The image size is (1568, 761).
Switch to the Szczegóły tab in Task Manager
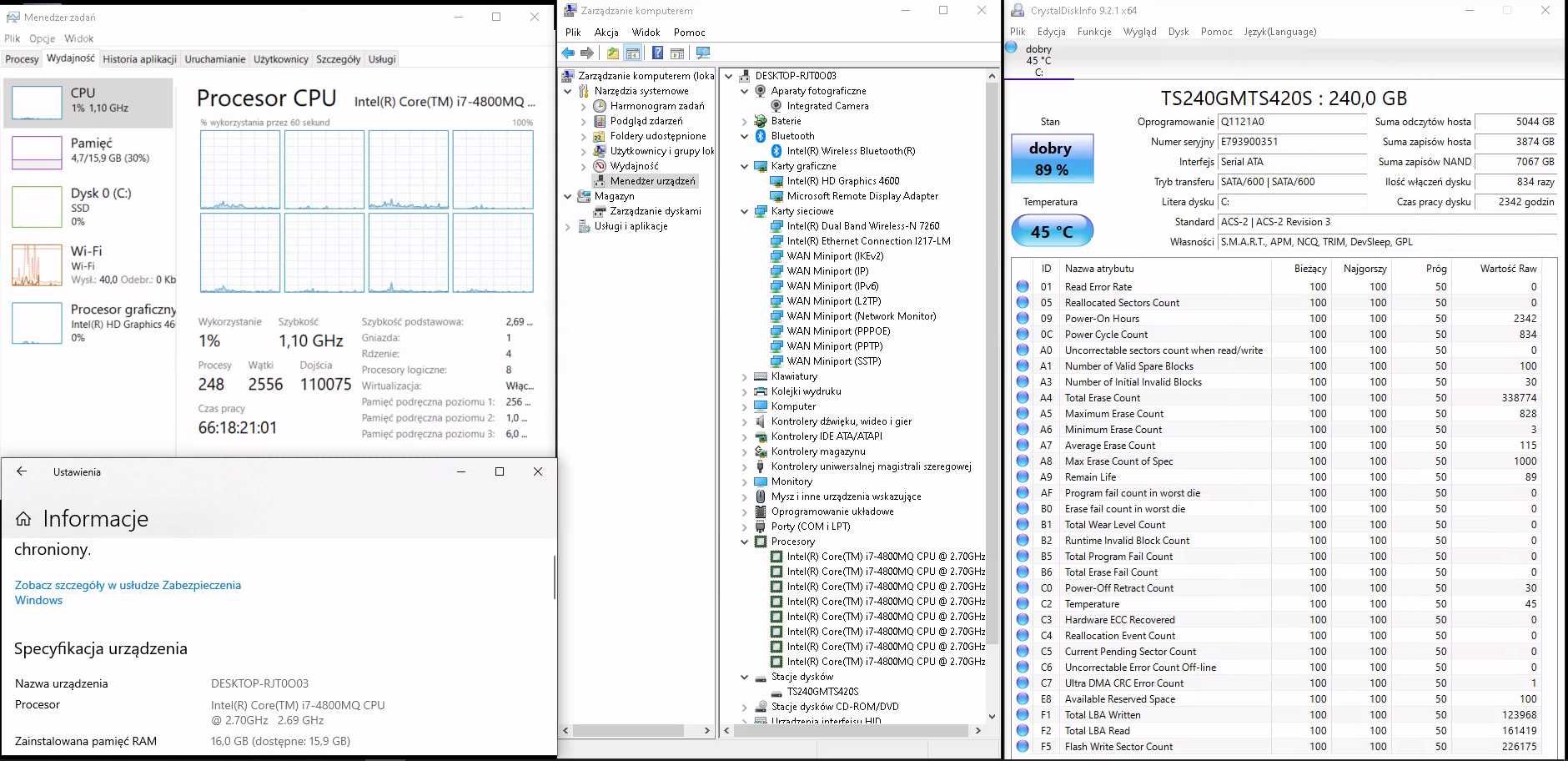point(338,59)
